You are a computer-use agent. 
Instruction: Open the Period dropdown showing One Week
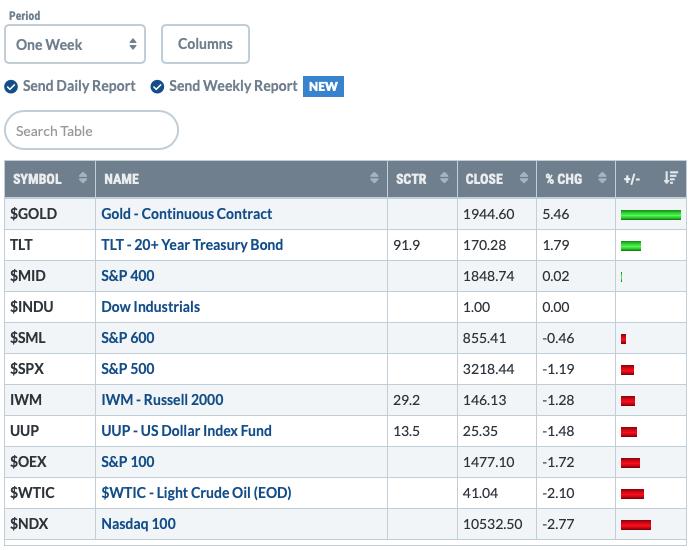pos(75,44)
